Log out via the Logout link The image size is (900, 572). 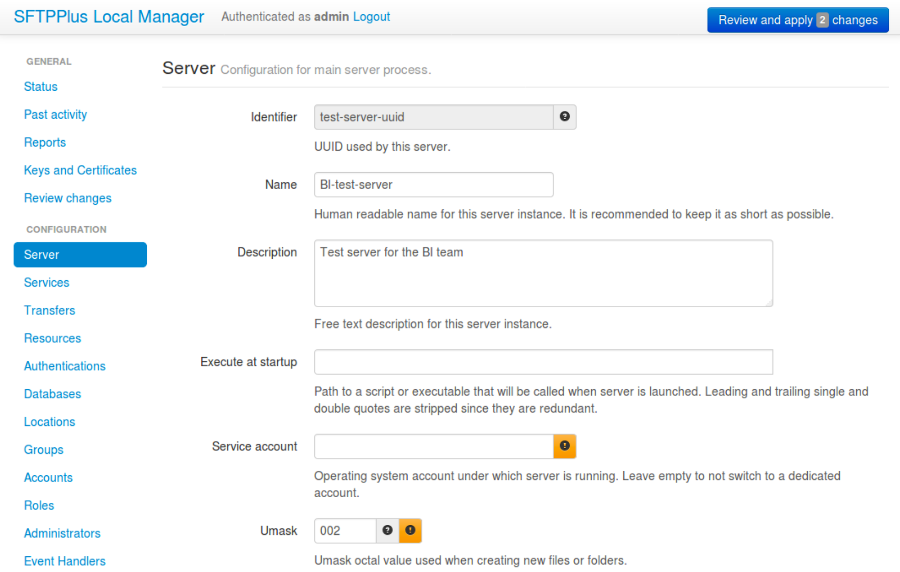point(372,17)
